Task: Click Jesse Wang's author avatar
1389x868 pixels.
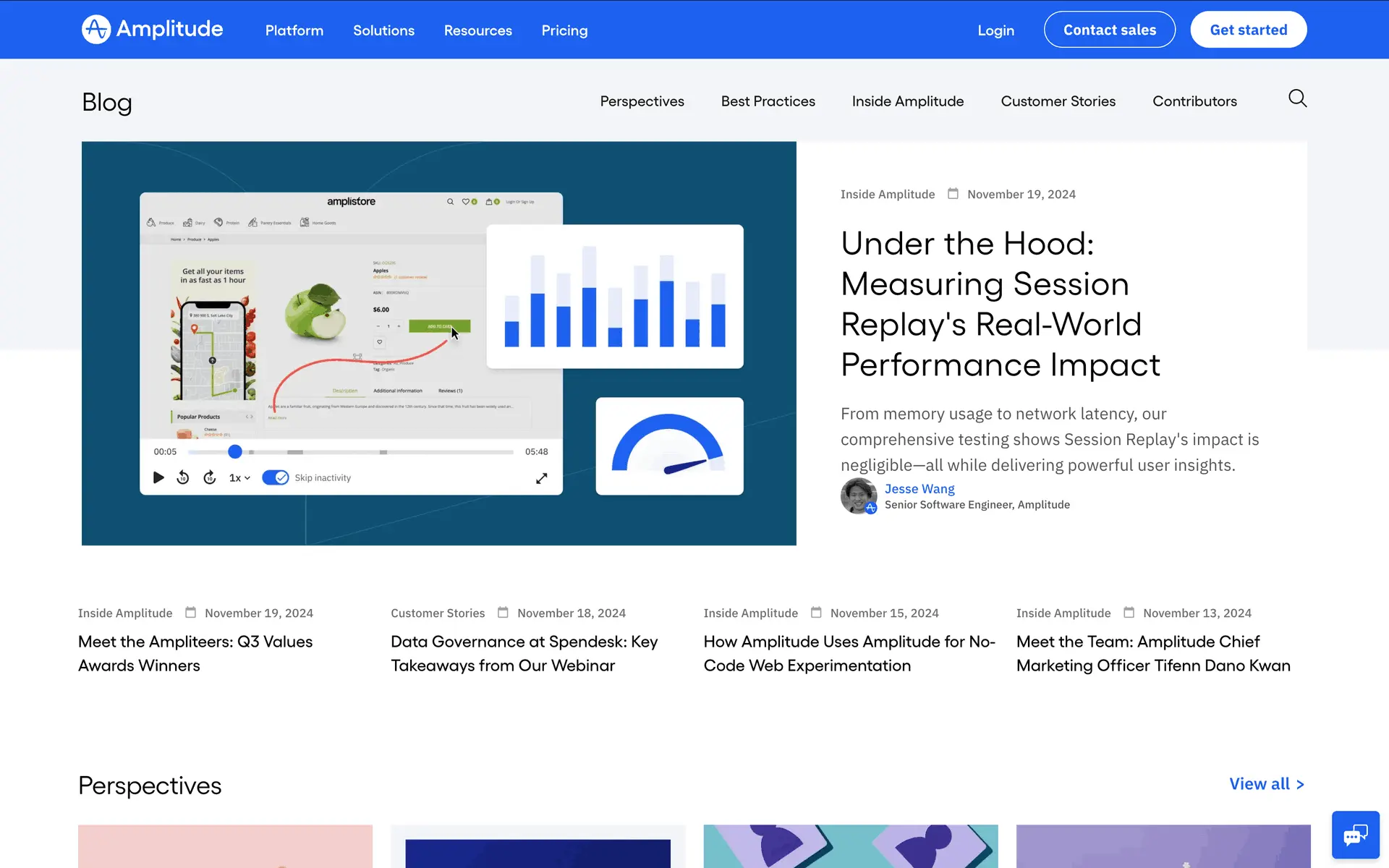Action: coord(858,496)
